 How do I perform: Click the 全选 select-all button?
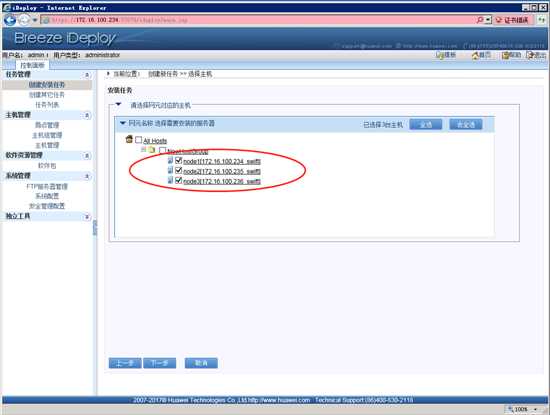click(x=425, y=125)
